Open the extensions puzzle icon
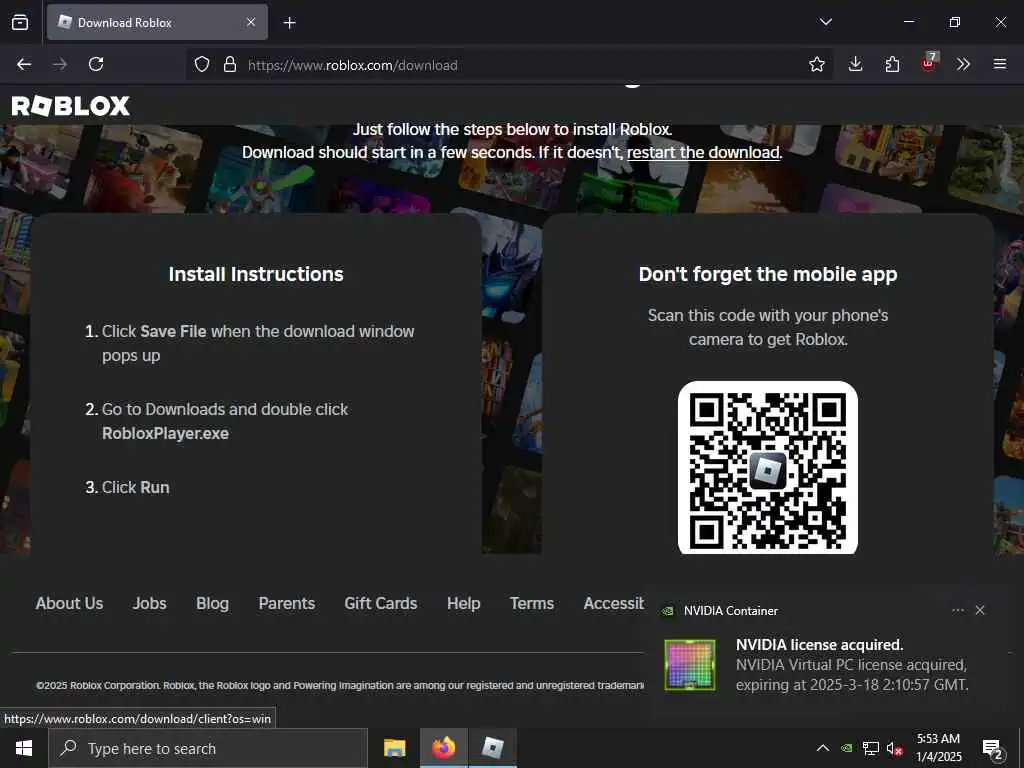The width and height of the screenshot is (1024, 768). (892, 64)
